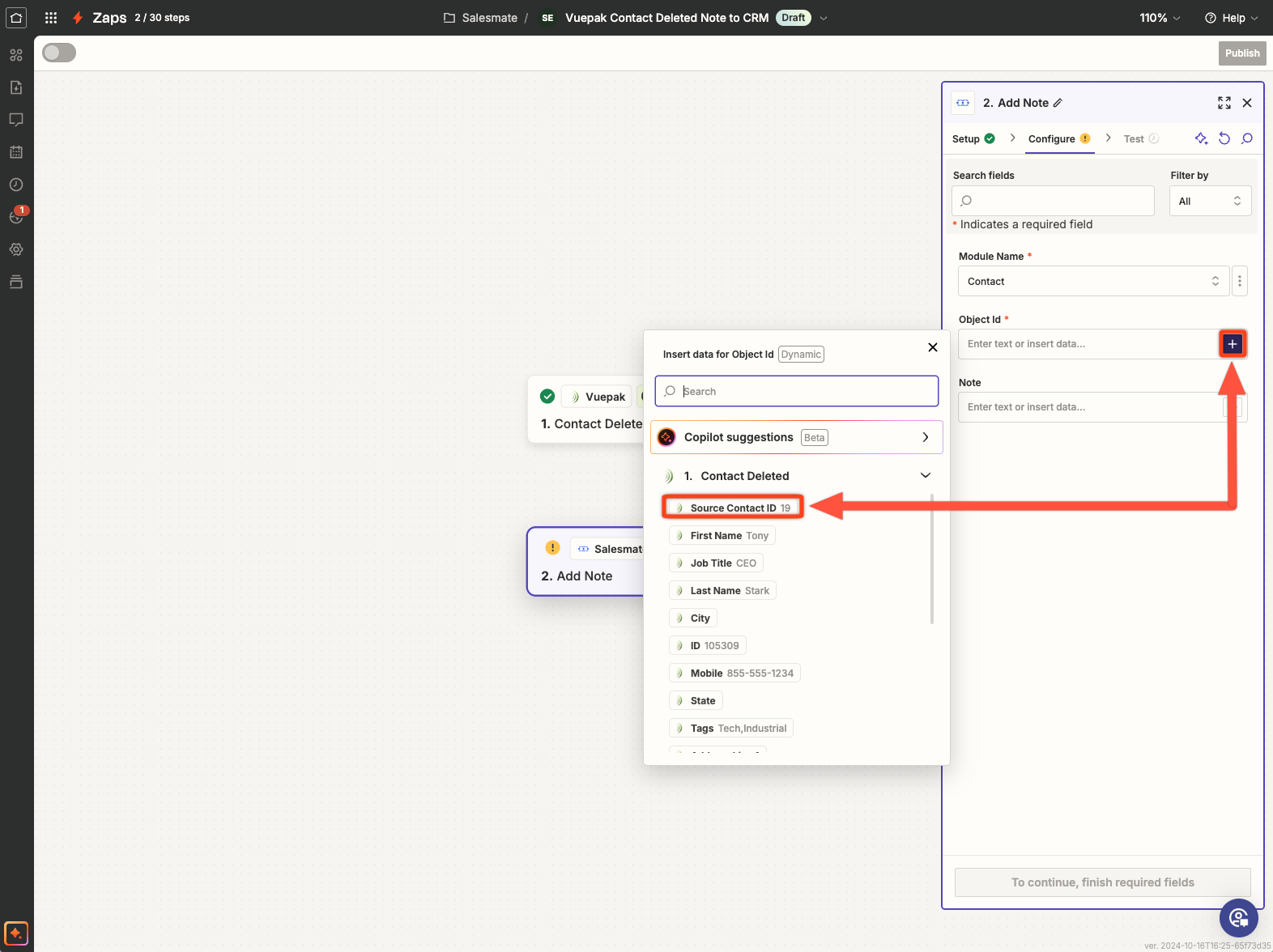Open sidebar comments icon
Screen dimensions: 1273x952
point(16,120)
